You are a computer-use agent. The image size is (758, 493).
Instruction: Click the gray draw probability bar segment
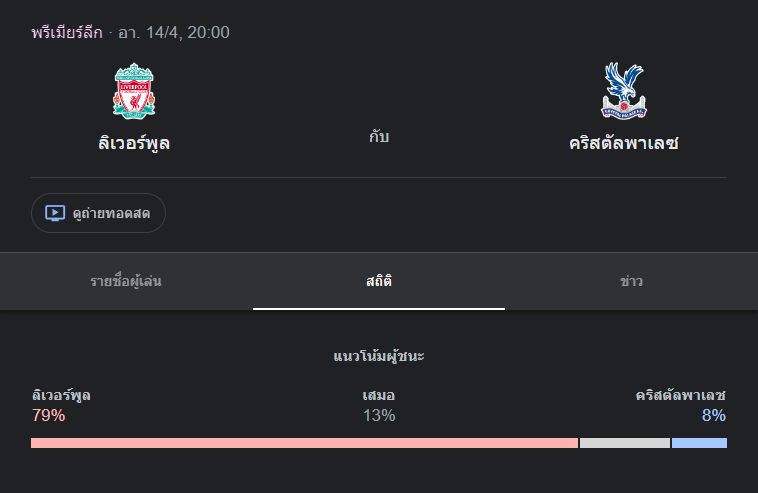point(625,443)
